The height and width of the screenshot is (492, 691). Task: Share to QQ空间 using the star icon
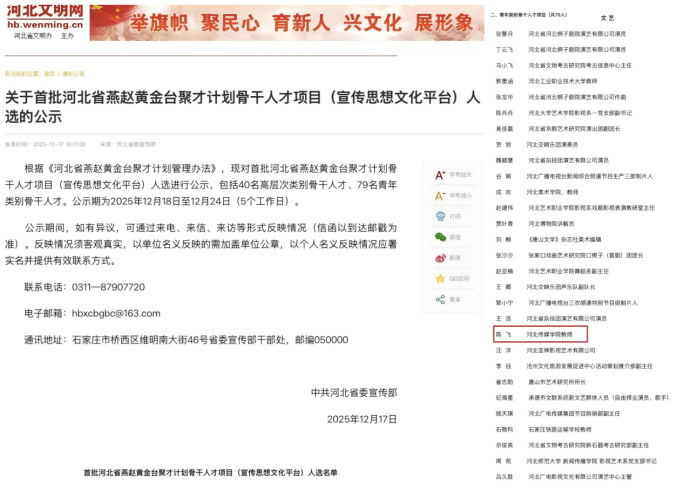tap(439, 278)
